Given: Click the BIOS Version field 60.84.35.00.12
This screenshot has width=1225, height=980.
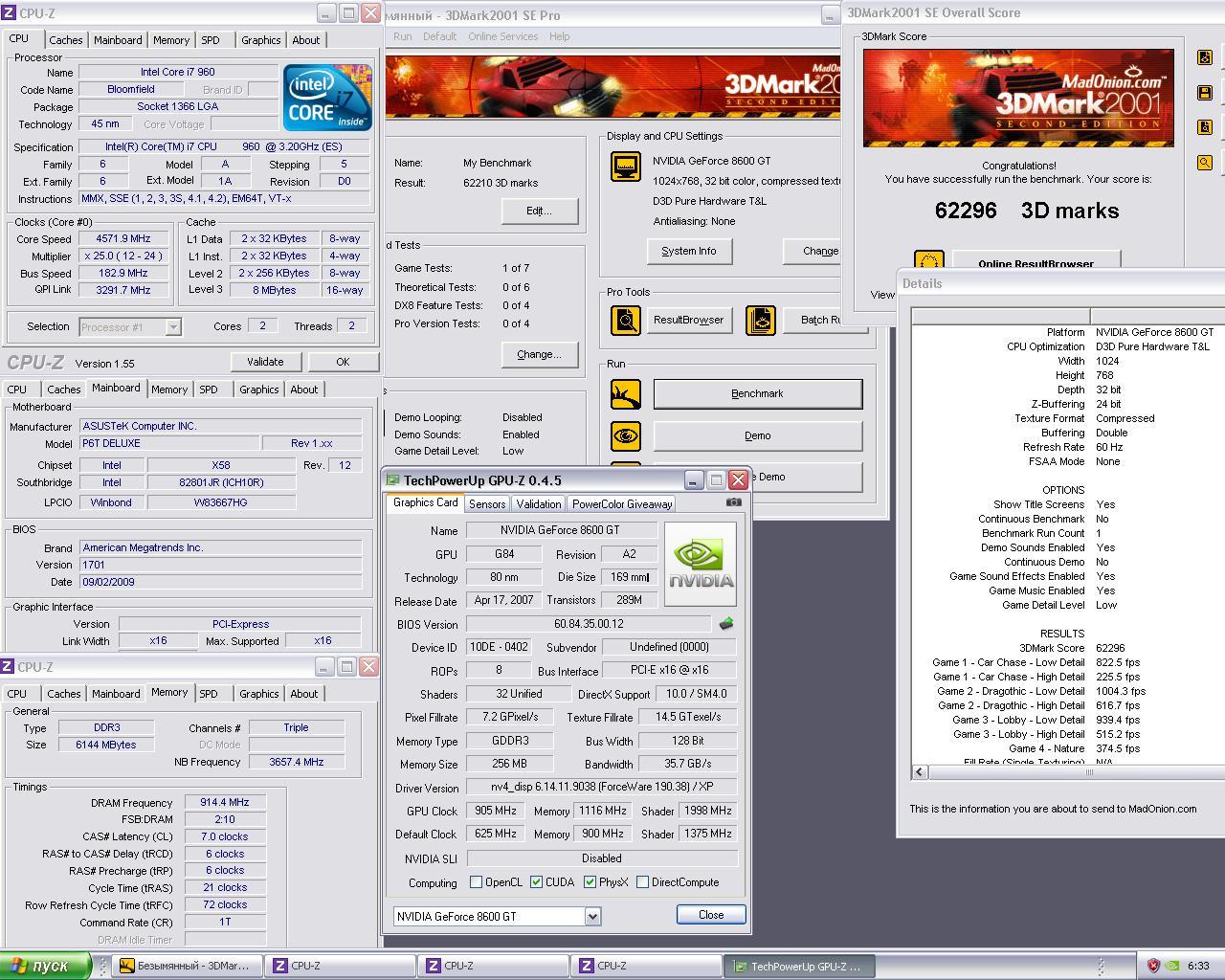Looking at the screenshot, I should click(x=589, y=624).
